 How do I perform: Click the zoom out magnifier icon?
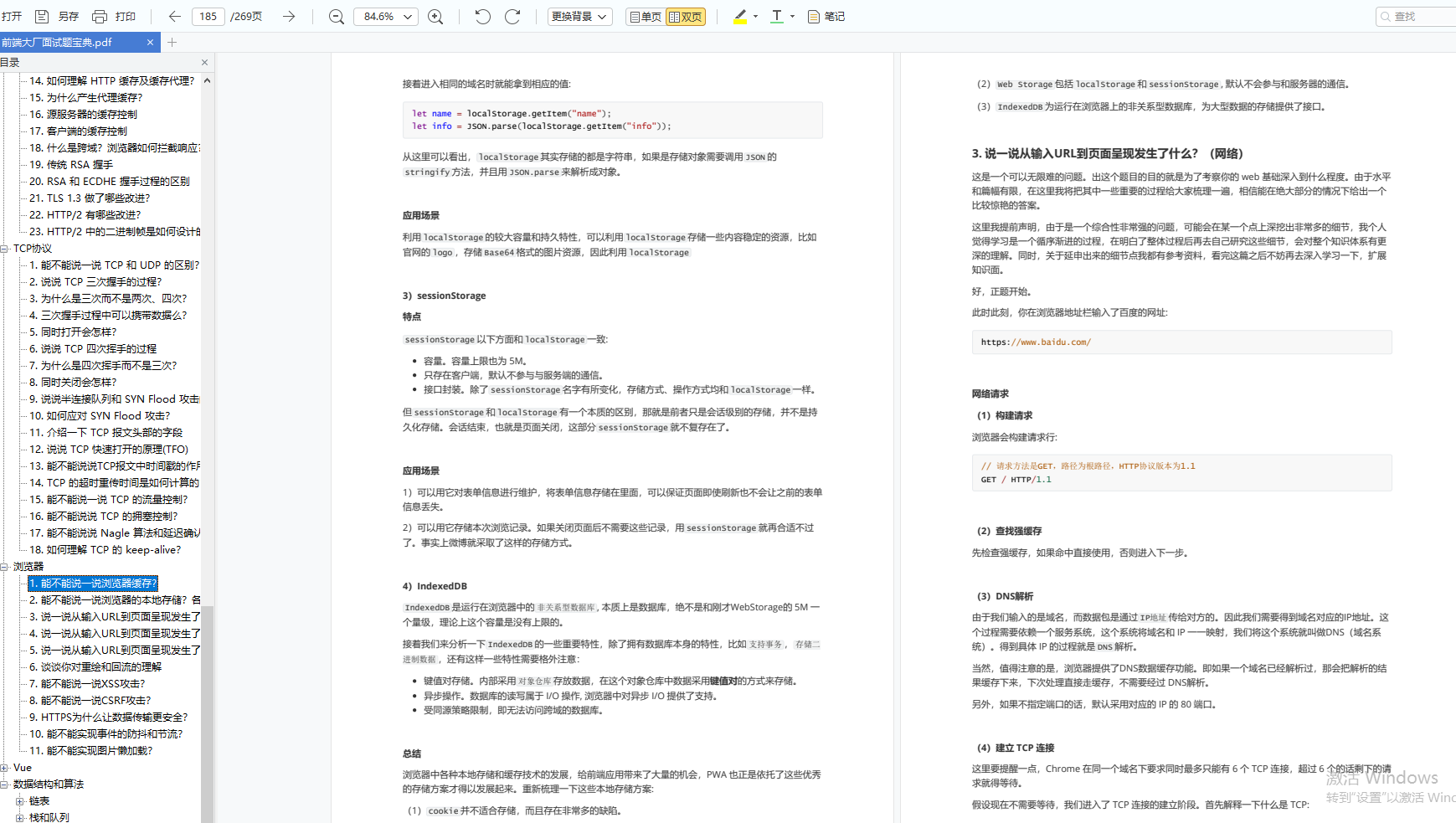337,16
